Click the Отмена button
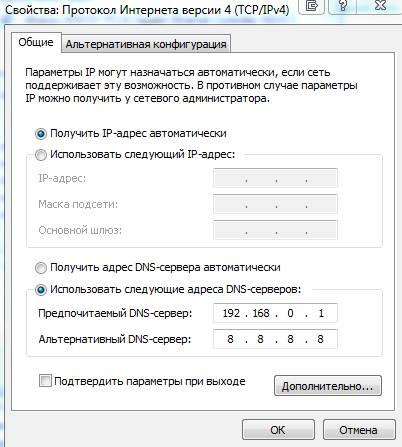Image resolution: width=402 pixels, height=447 pixels. click(x=359, y=430)
